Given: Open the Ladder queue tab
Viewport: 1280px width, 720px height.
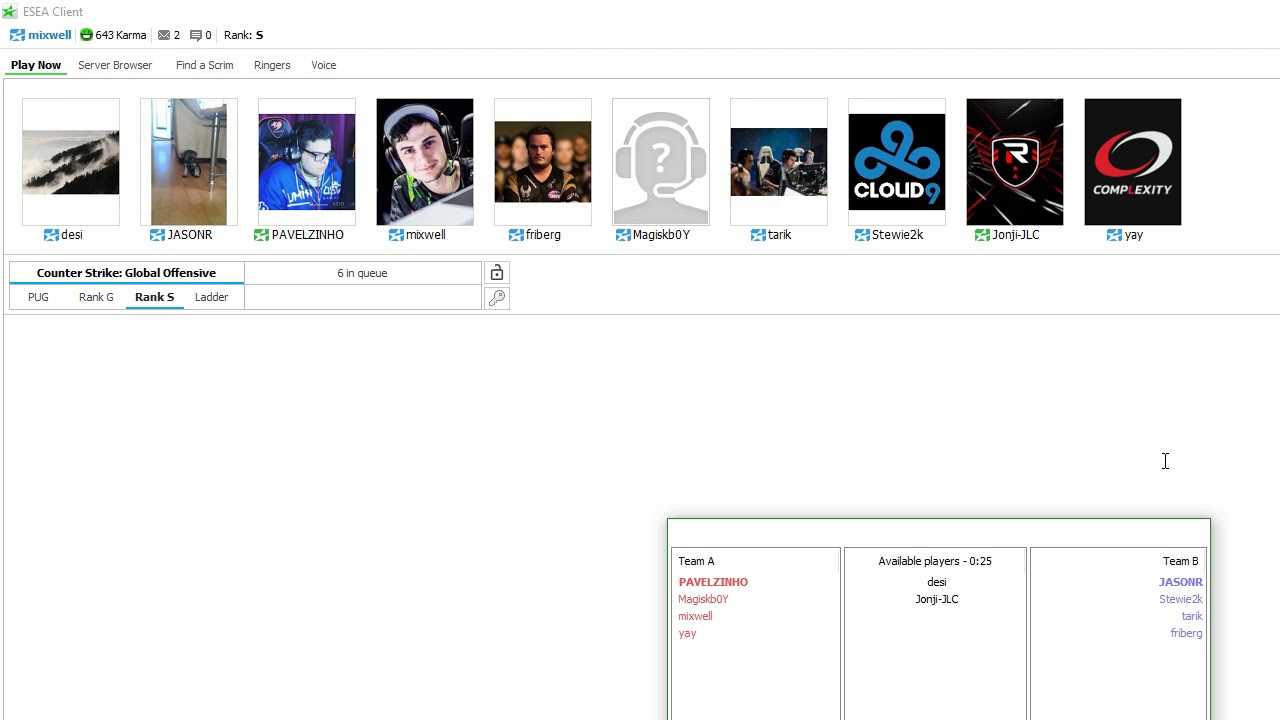Looking at the screenshot, I should click(x=211, y=297).
